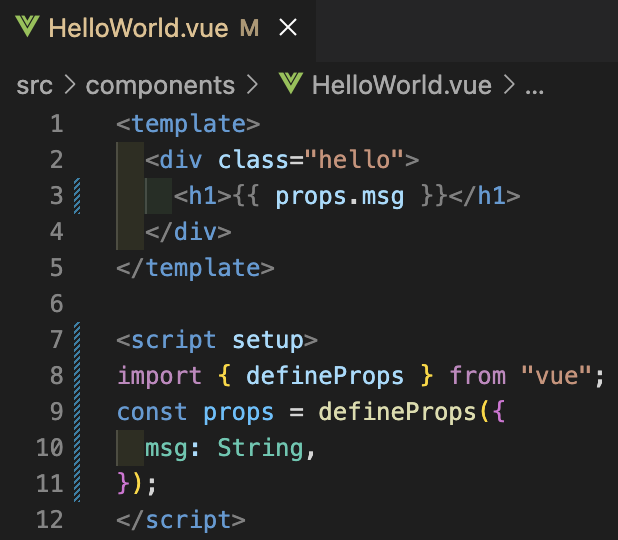Screen dimensions: 618x540
Task: Click the "hello" class value
Action: click(x=354, y=160)
